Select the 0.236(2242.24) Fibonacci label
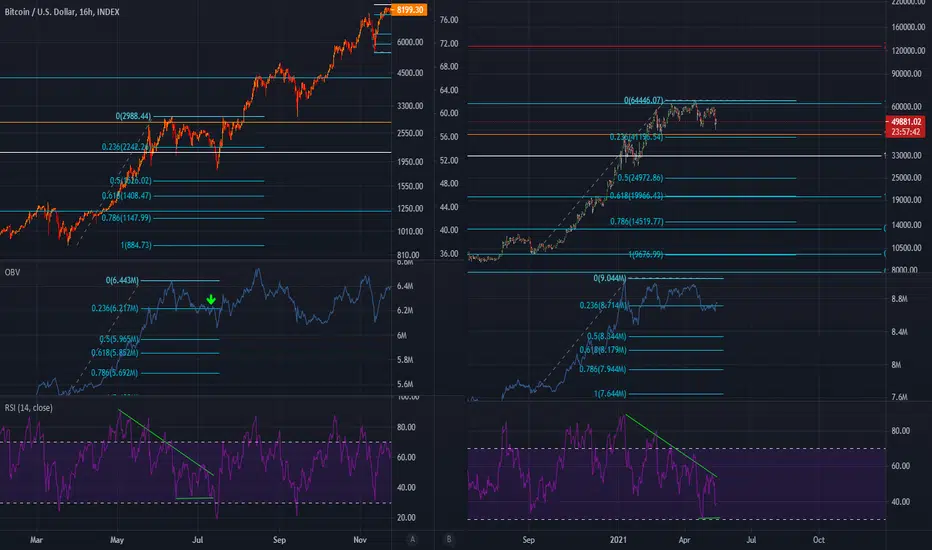The image size is (932, 550). (125, 147)
